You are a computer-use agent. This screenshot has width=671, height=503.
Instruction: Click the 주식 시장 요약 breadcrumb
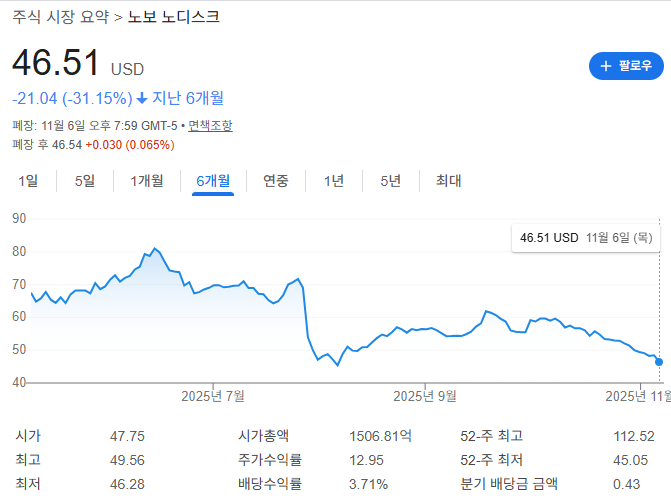(x=61, y=17)
